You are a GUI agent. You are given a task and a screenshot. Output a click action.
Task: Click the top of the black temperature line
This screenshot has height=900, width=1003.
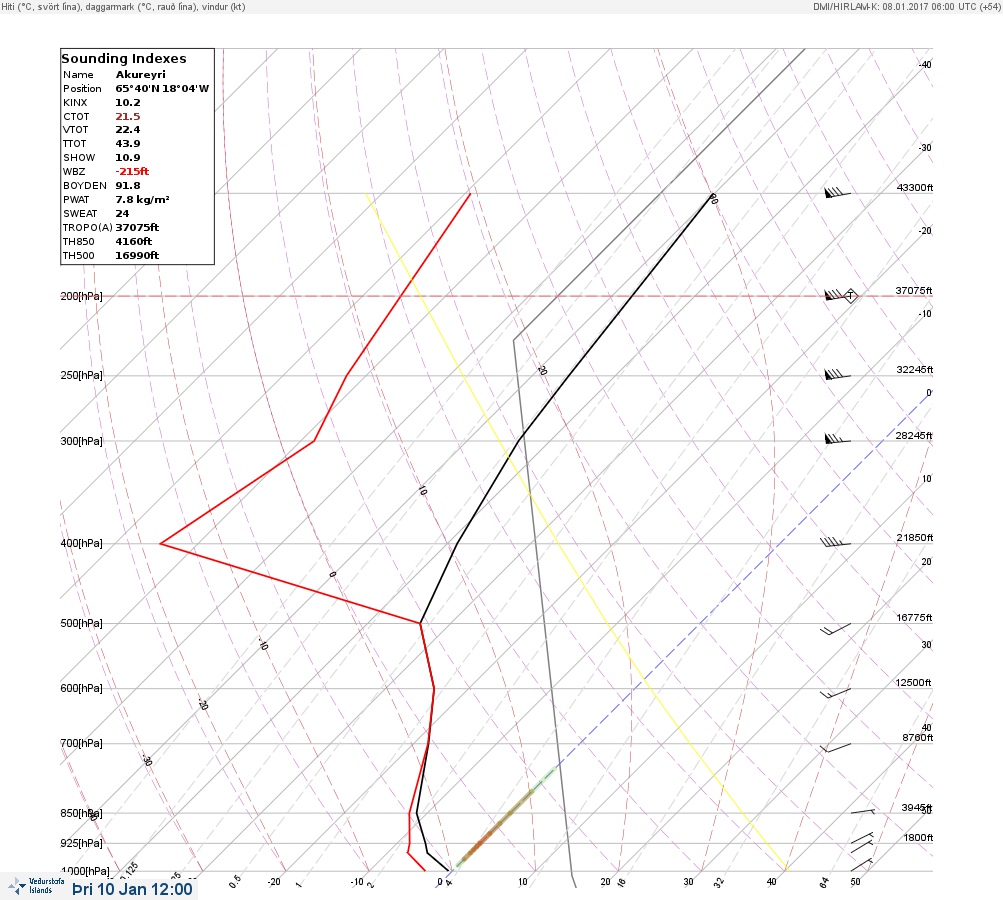tap(712, 194)
